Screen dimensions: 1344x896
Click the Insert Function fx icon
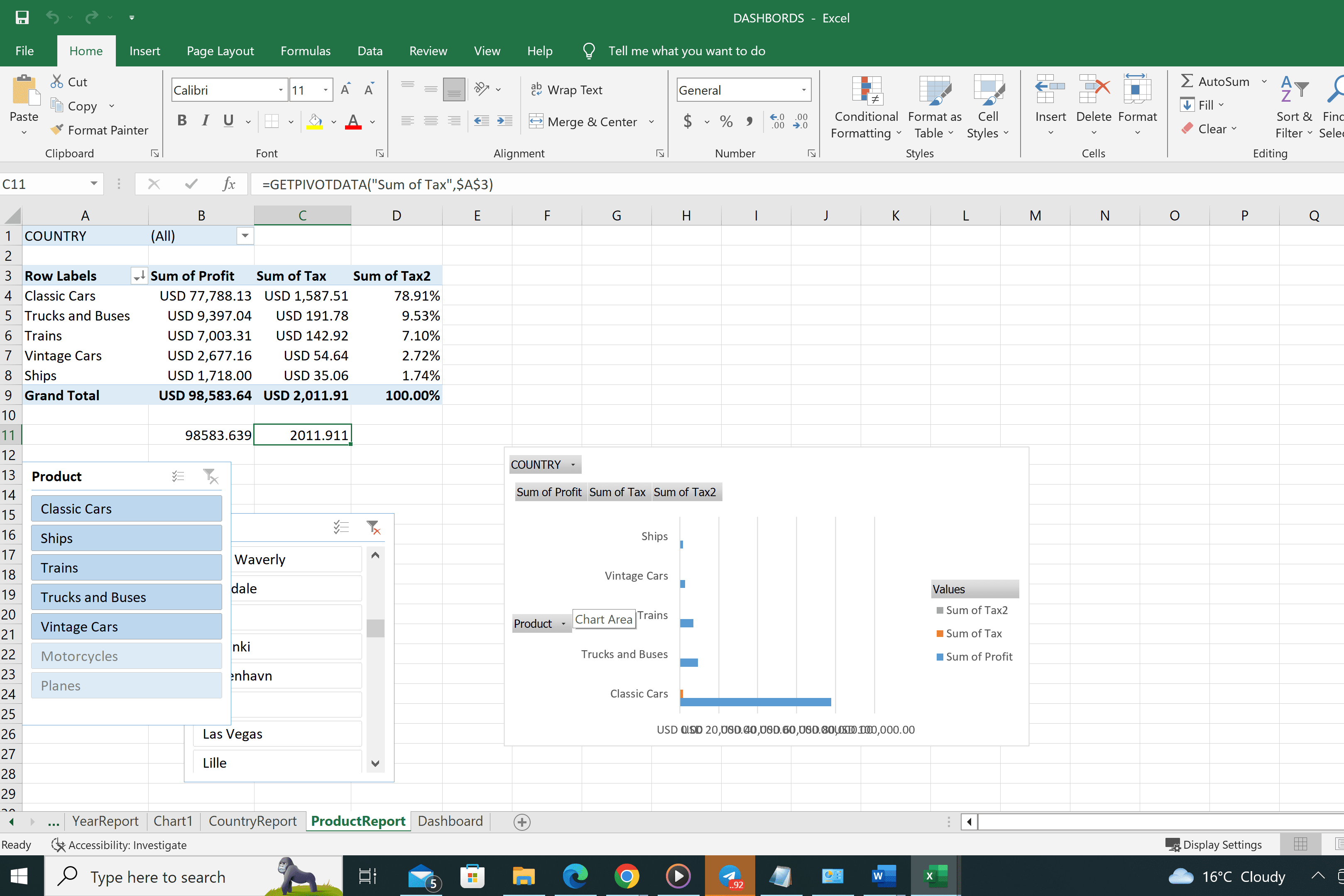coord(229,184)
